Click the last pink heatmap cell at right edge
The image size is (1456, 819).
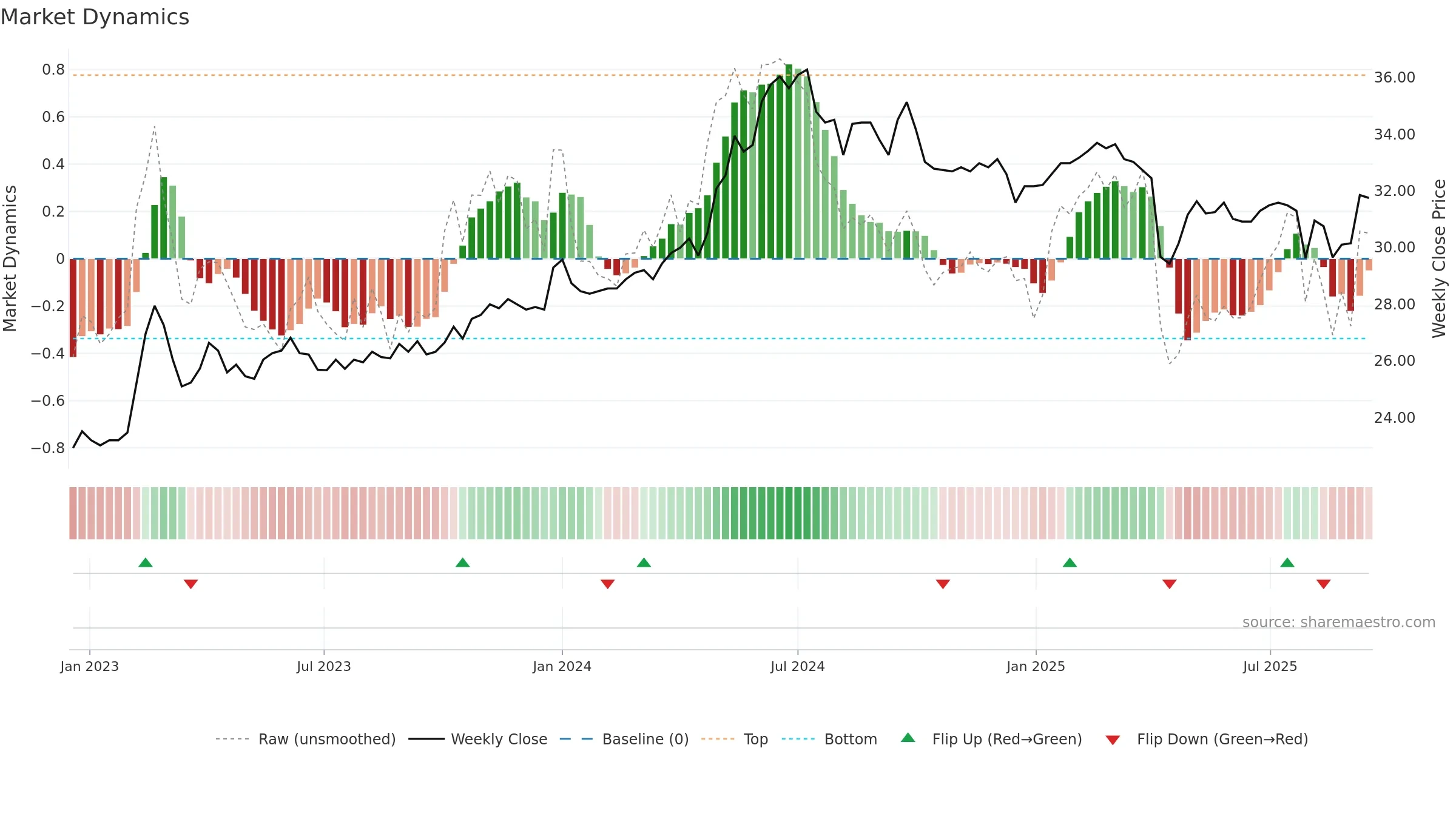point(1369,513)
